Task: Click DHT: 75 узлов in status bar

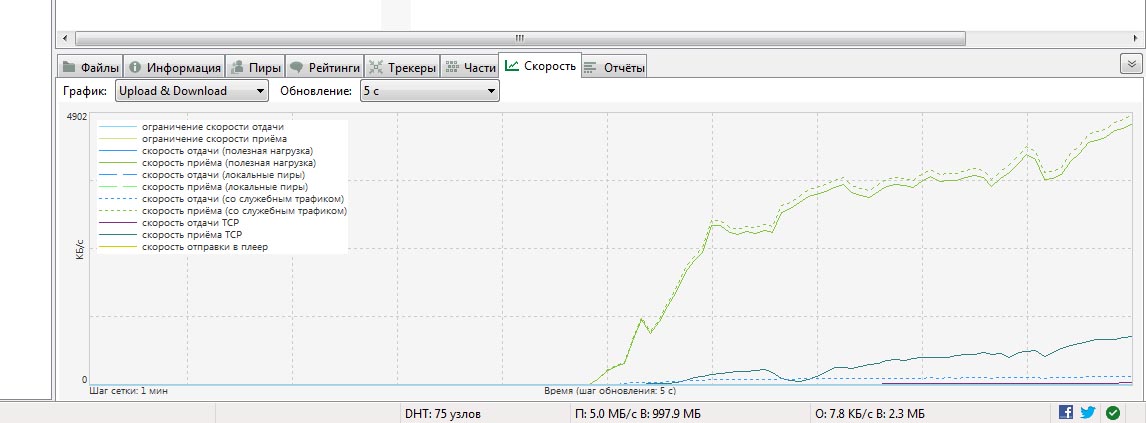Action: point(443,414)
